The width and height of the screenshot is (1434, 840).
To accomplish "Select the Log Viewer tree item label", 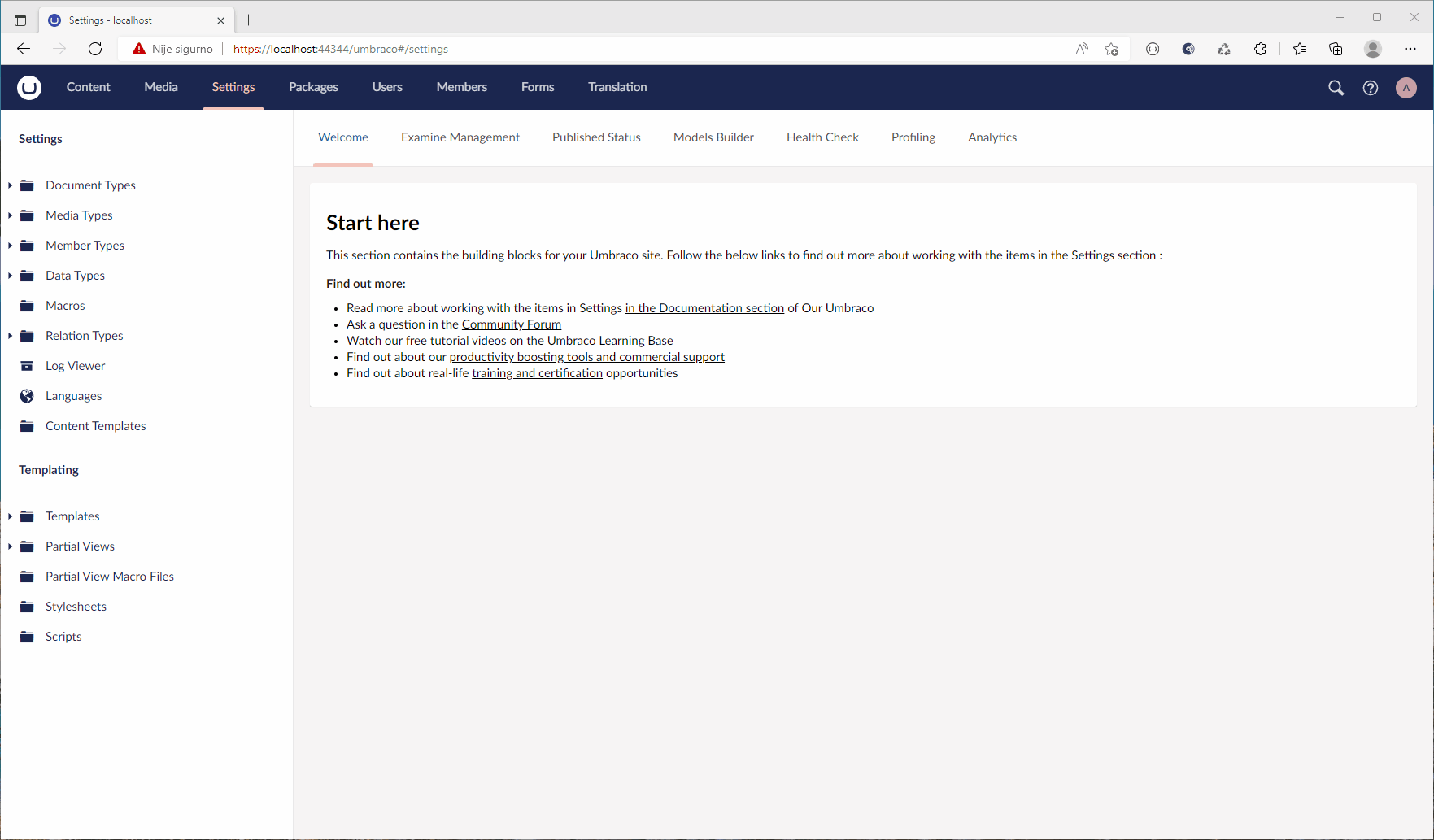I will tap(76, 366).
